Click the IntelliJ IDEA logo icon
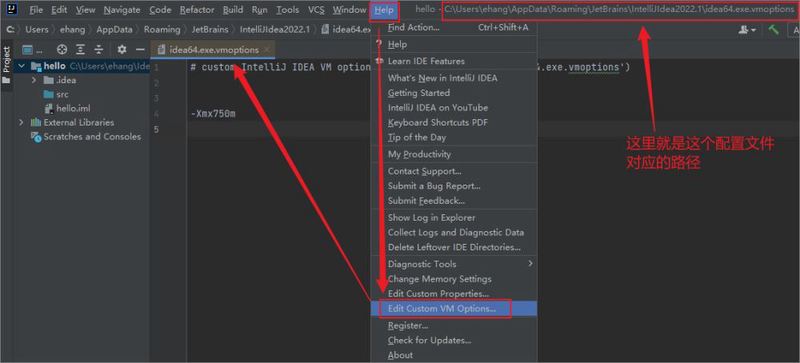Viewport: 800px width, 363px height. [11, 9]
